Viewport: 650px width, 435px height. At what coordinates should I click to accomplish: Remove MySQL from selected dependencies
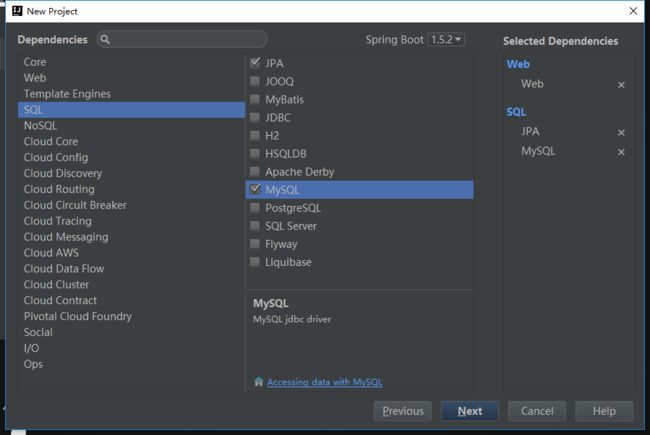[x=621, y=152]
